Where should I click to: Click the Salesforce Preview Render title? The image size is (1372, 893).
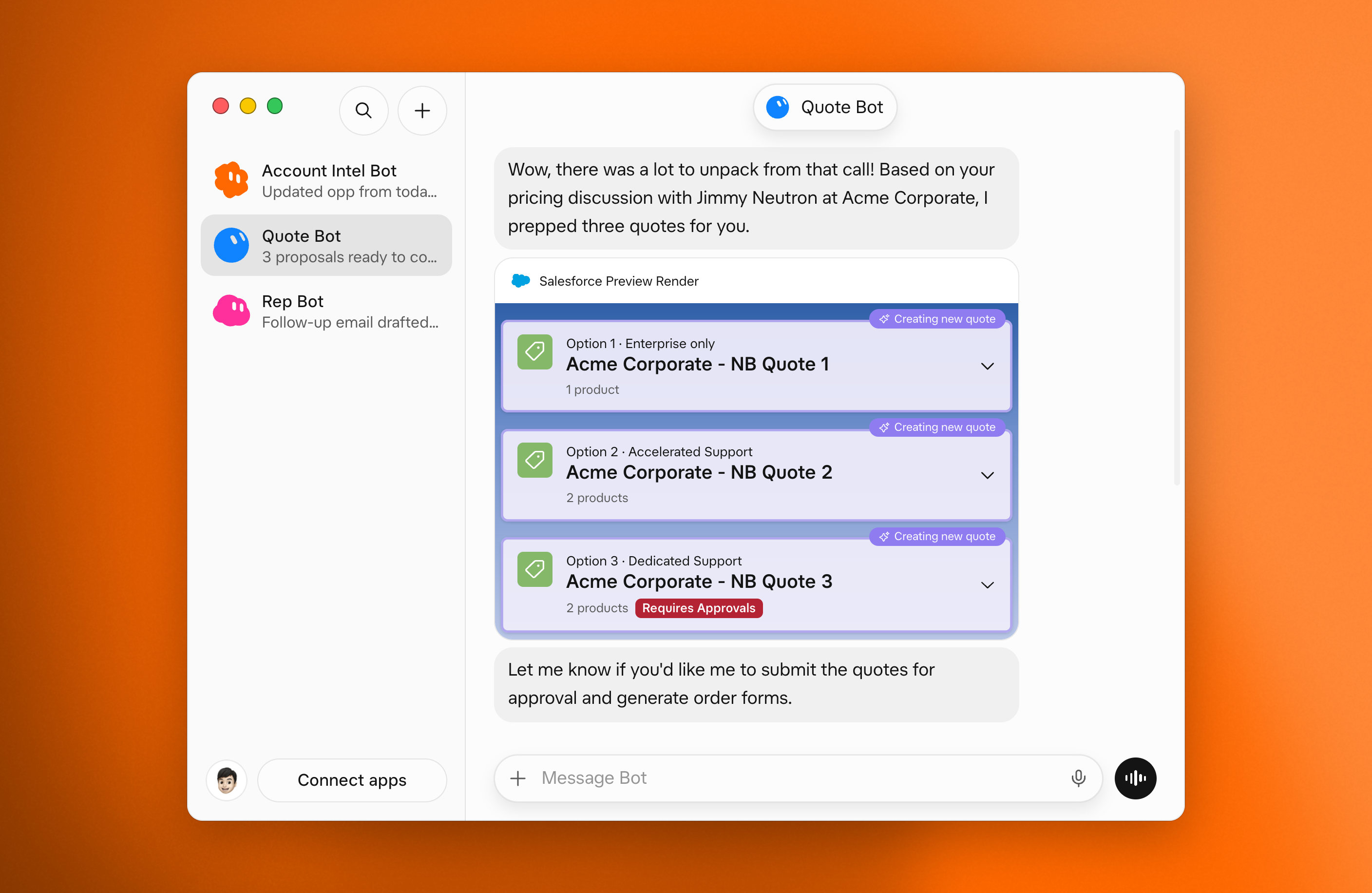pyautogui.click(x=619, y=281)
